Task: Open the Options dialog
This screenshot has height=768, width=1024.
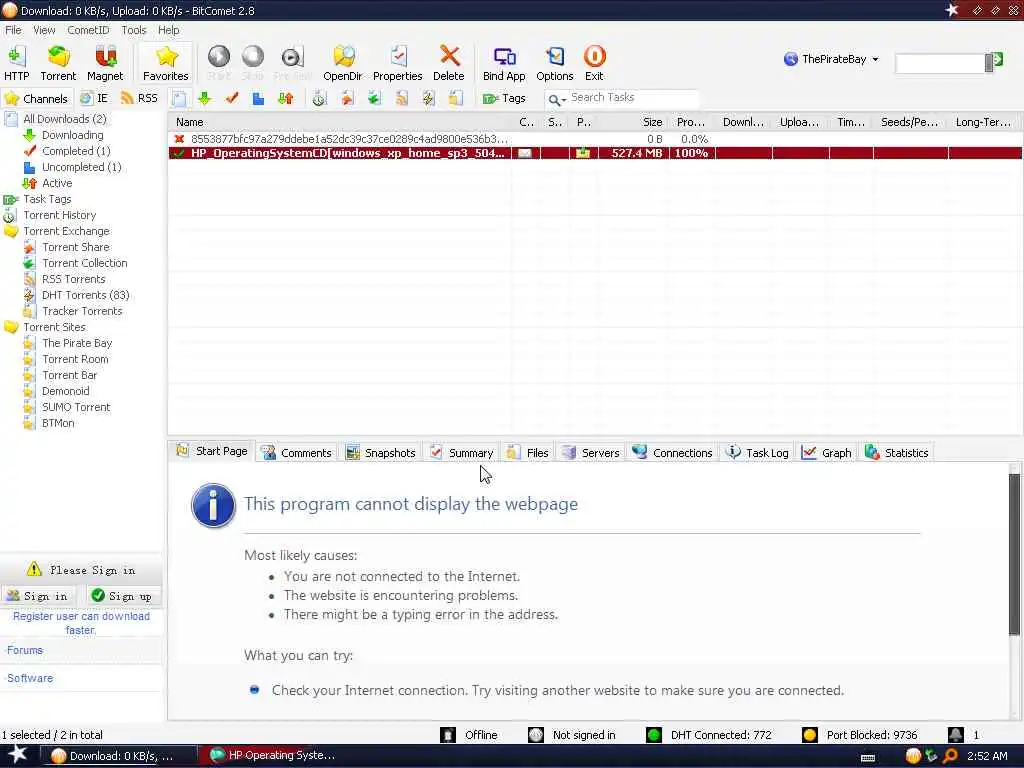Action: tap(554, 63)
